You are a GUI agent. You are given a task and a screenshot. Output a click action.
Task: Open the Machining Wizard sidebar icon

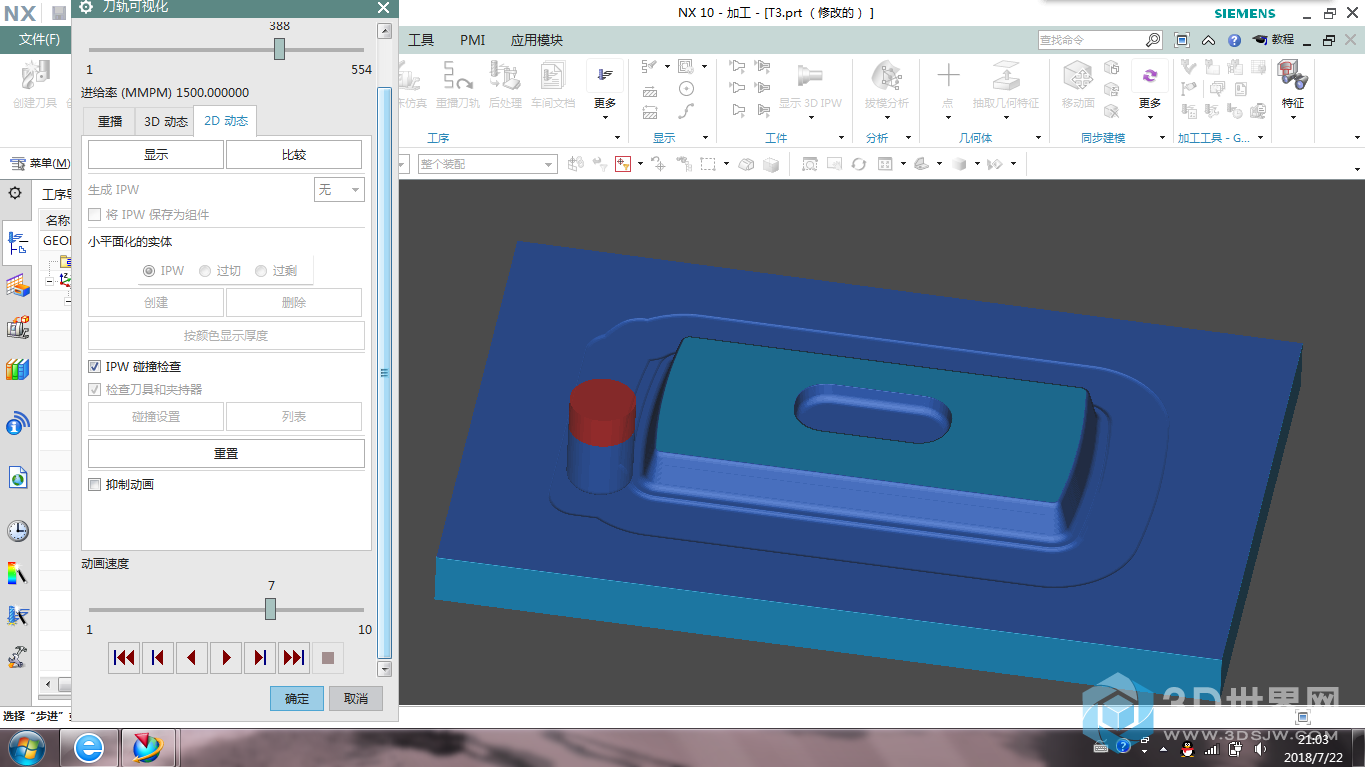pyautogui.click(x=17, y=616)
